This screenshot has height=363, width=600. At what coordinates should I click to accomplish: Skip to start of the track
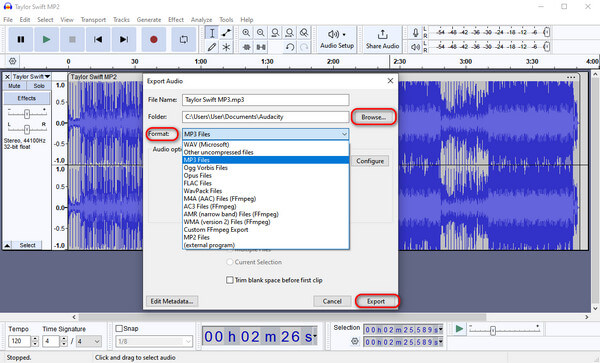tap(98, 39)
